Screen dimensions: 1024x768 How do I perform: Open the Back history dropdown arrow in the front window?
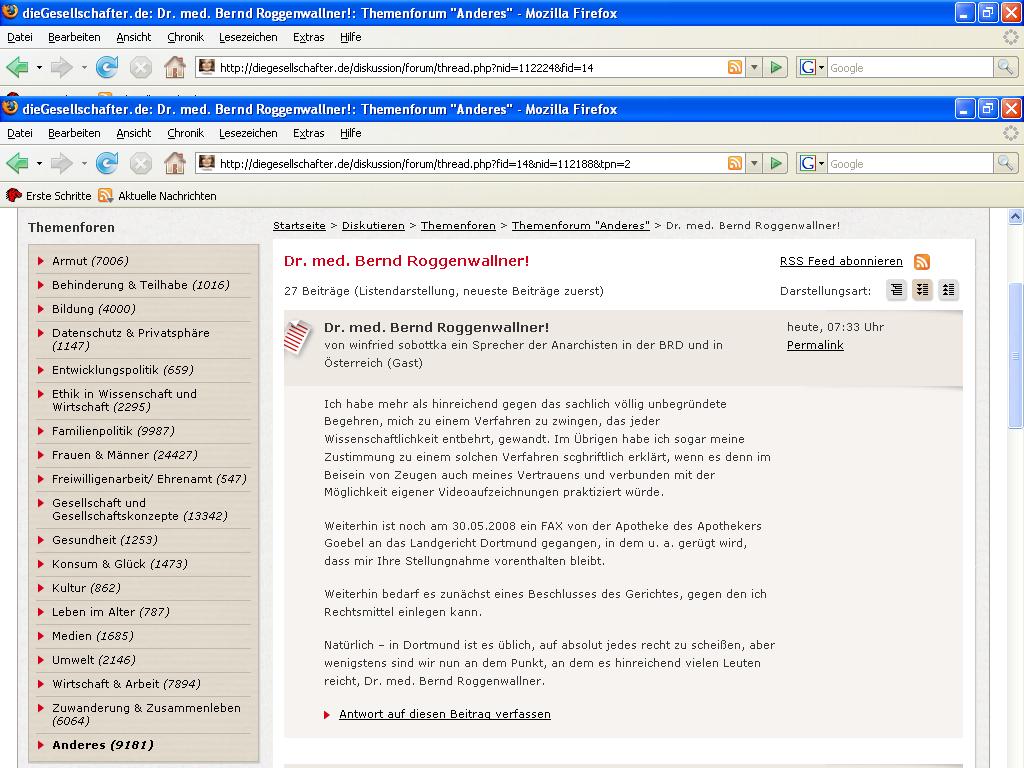coord(39,164)
